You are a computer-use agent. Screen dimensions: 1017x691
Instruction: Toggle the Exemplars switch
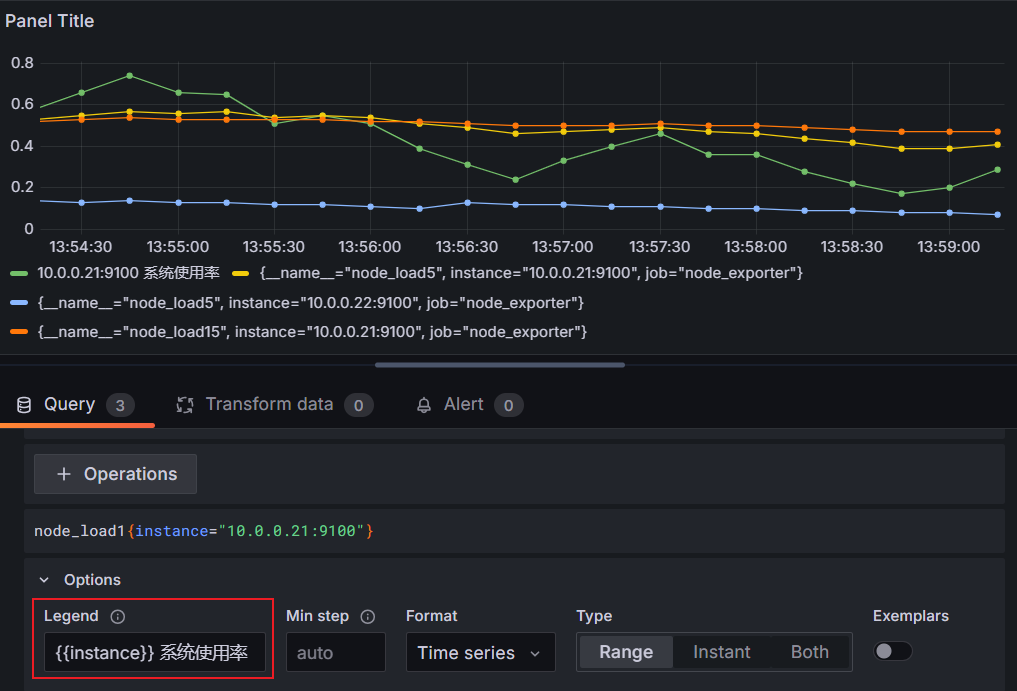[892, 651]
